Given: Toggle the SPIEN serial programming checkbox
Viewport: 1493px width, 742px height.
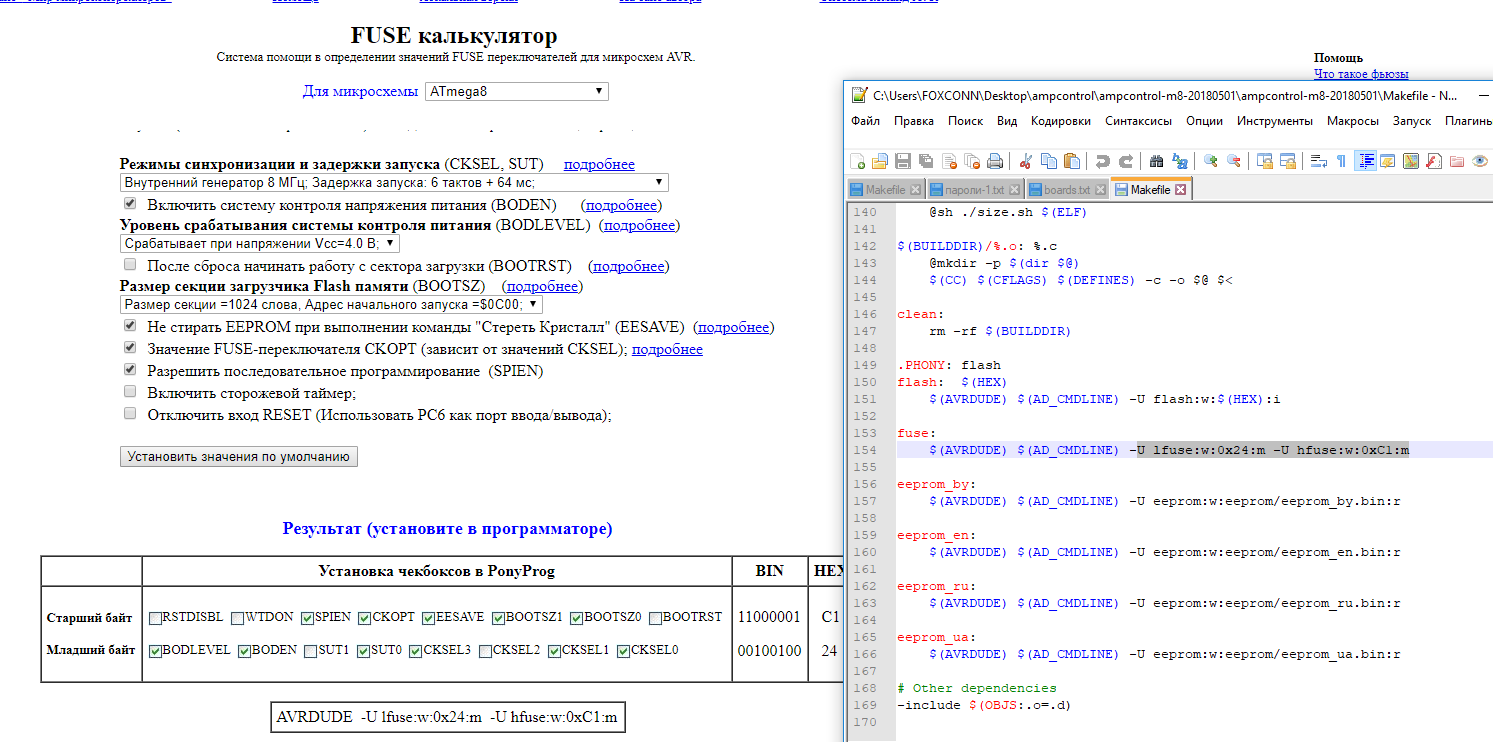Looking at the screenshot, I should 130,370.
